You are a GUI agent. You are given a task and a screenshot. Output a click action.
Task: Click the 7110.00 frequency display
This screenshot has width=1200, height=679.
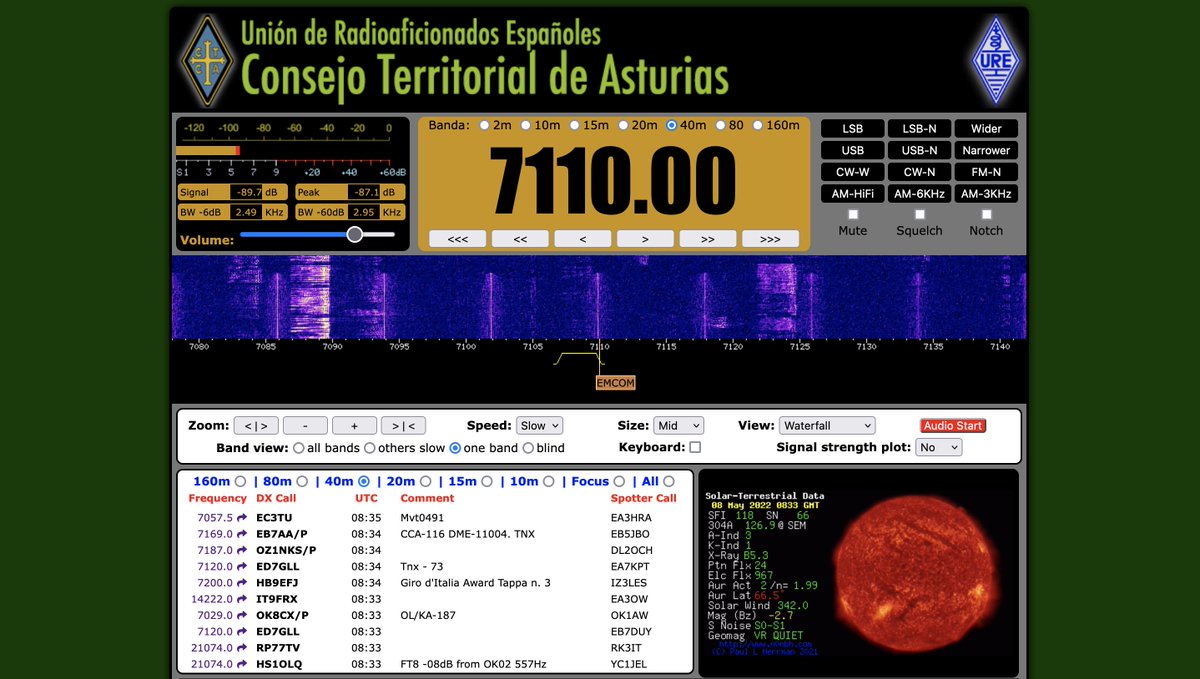tap(613, 181)
